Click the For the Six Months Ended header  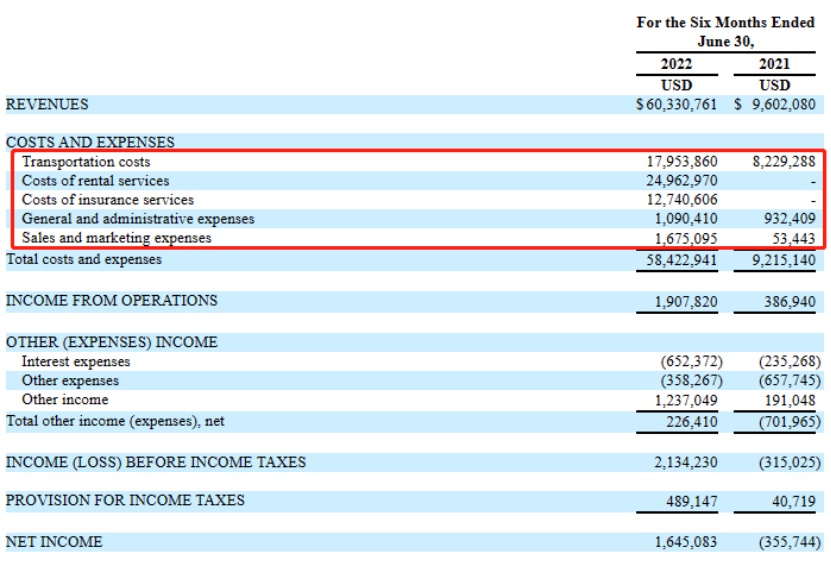click(x=725, y=22)
